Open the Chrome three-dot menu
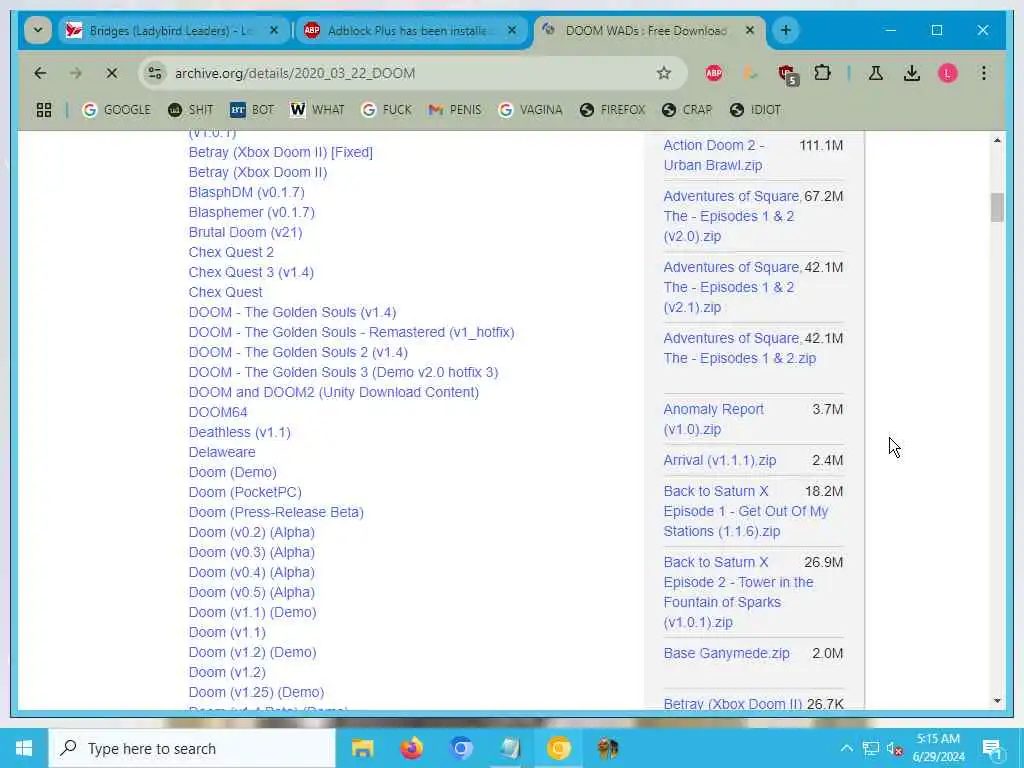This screenshot has height=768, width=1024. click(x=984, y=73)
